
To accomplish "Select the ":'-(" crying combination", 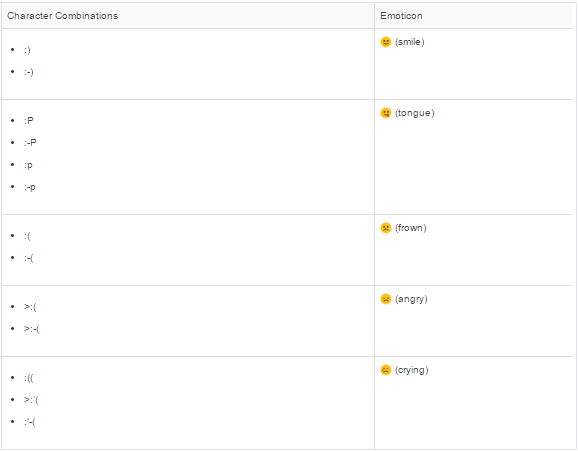I will pyautogui.click(x=30, y=422).
